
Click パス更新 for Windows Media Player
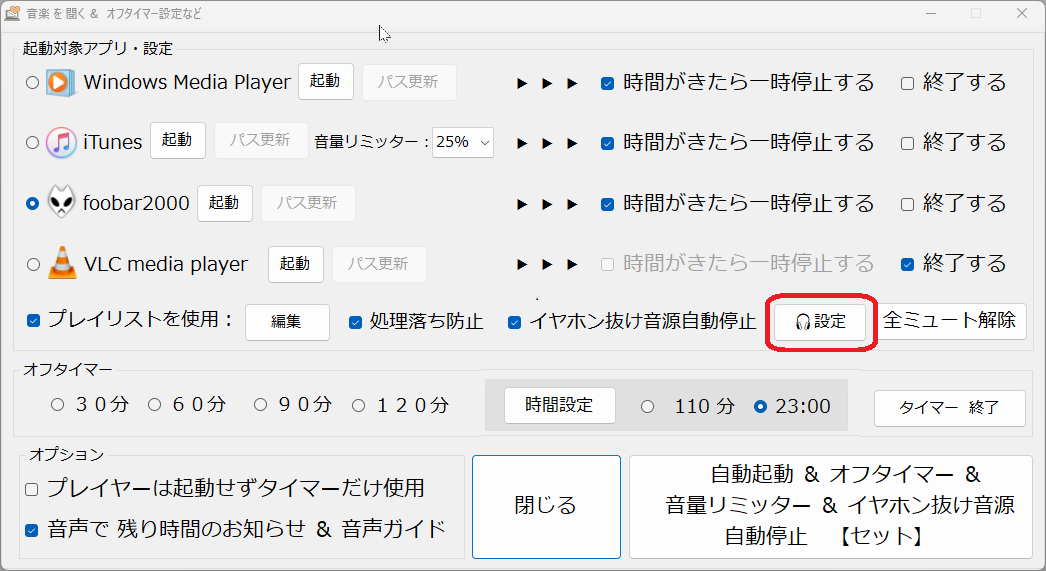tap(409, 82)
